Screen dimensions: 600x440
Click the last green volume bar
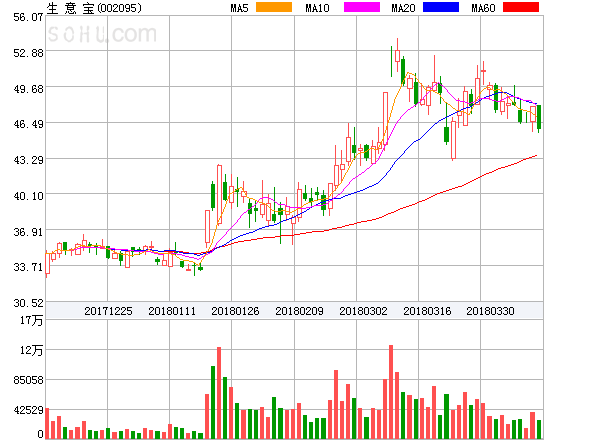[539, 429]
